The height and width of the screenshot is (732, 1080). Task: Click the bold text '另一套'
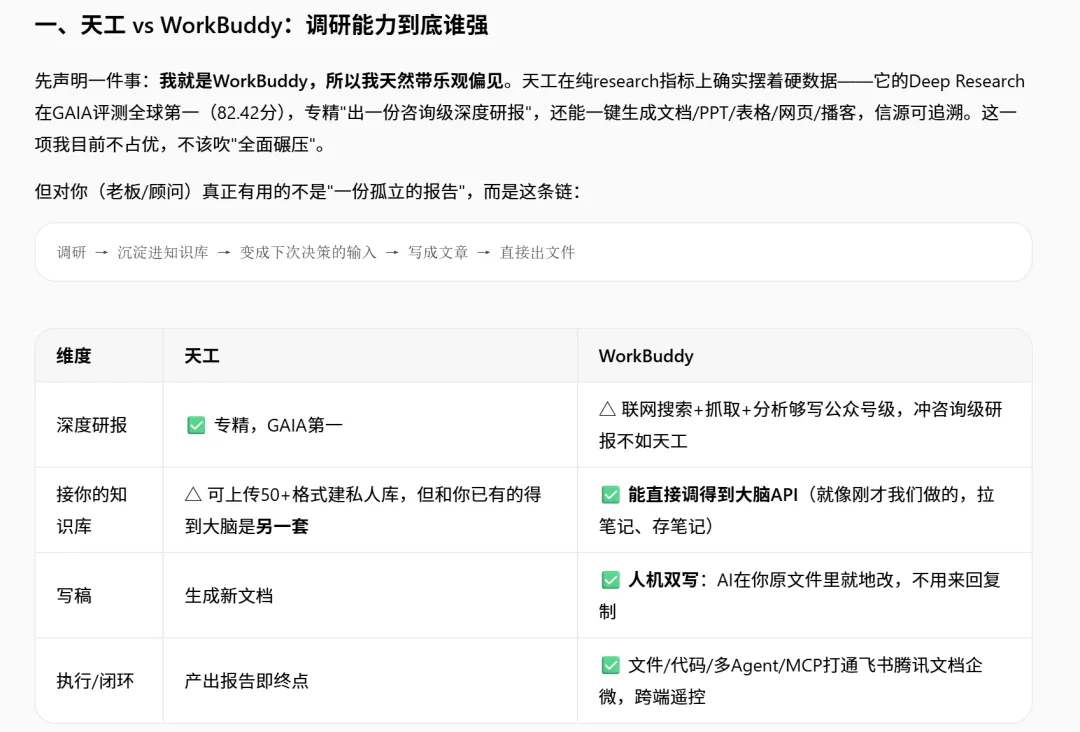[282, 527]
